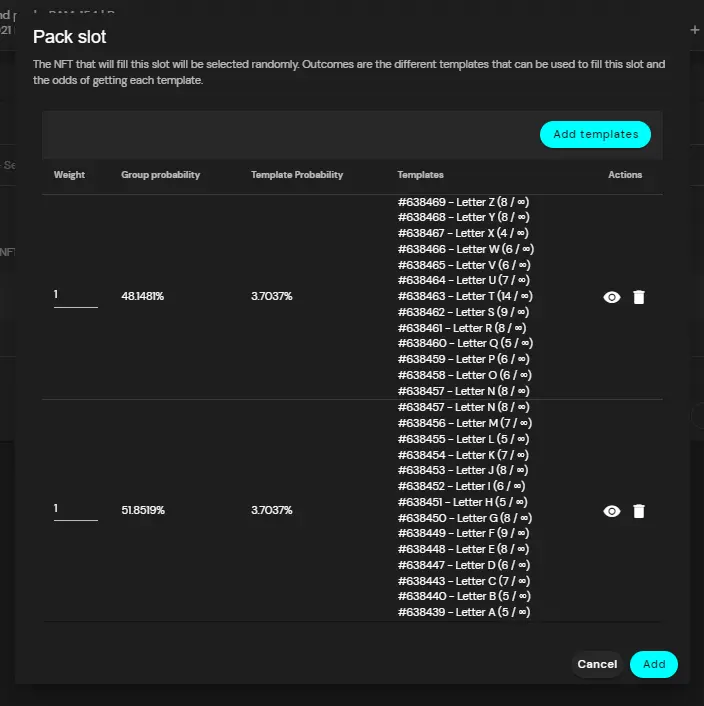Screen dimensions: 704x706
Task: Edit weight field of the 48.1481% group
Action: [76, 297]
